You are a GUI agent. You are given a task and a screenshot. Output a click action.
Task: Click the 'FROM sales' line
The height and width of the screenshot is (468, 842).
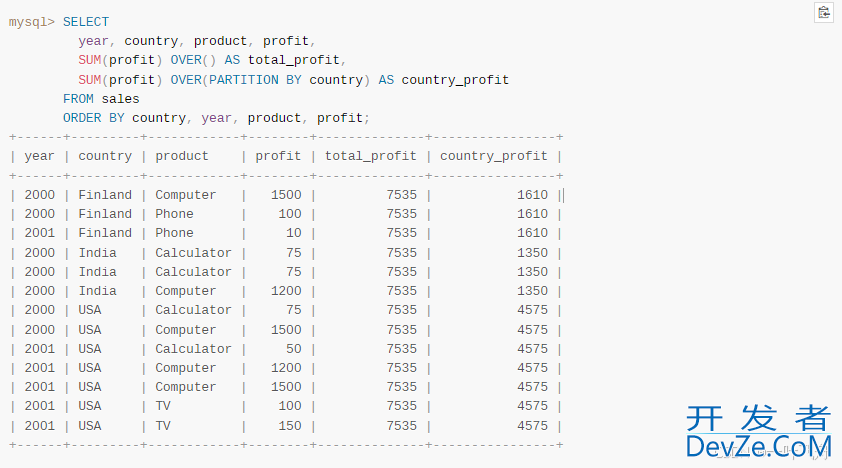pos(101,99)
